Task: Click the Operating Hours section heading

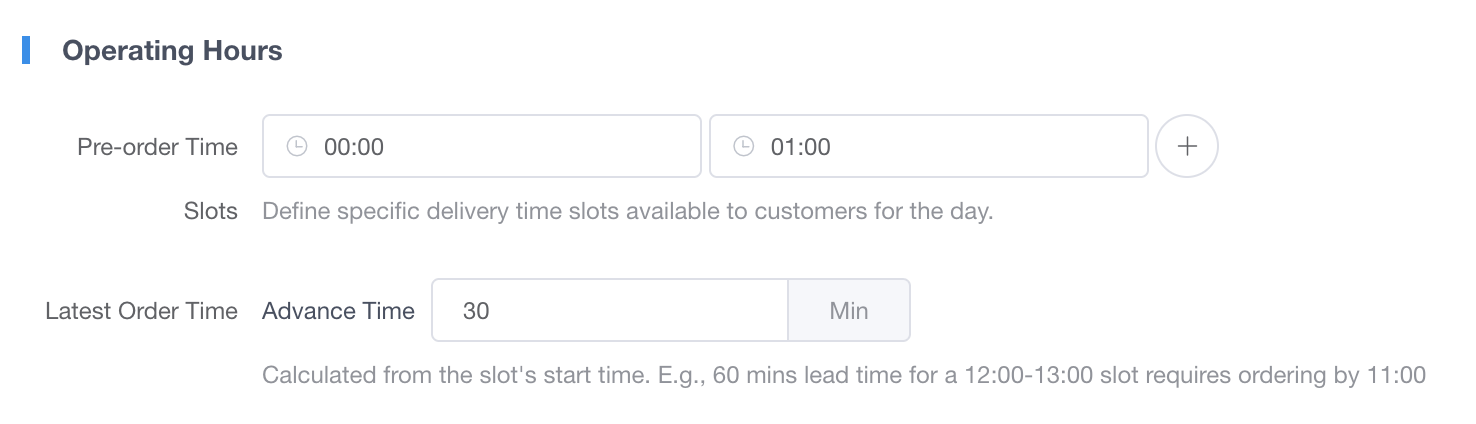Action: [x=172, y=51]
